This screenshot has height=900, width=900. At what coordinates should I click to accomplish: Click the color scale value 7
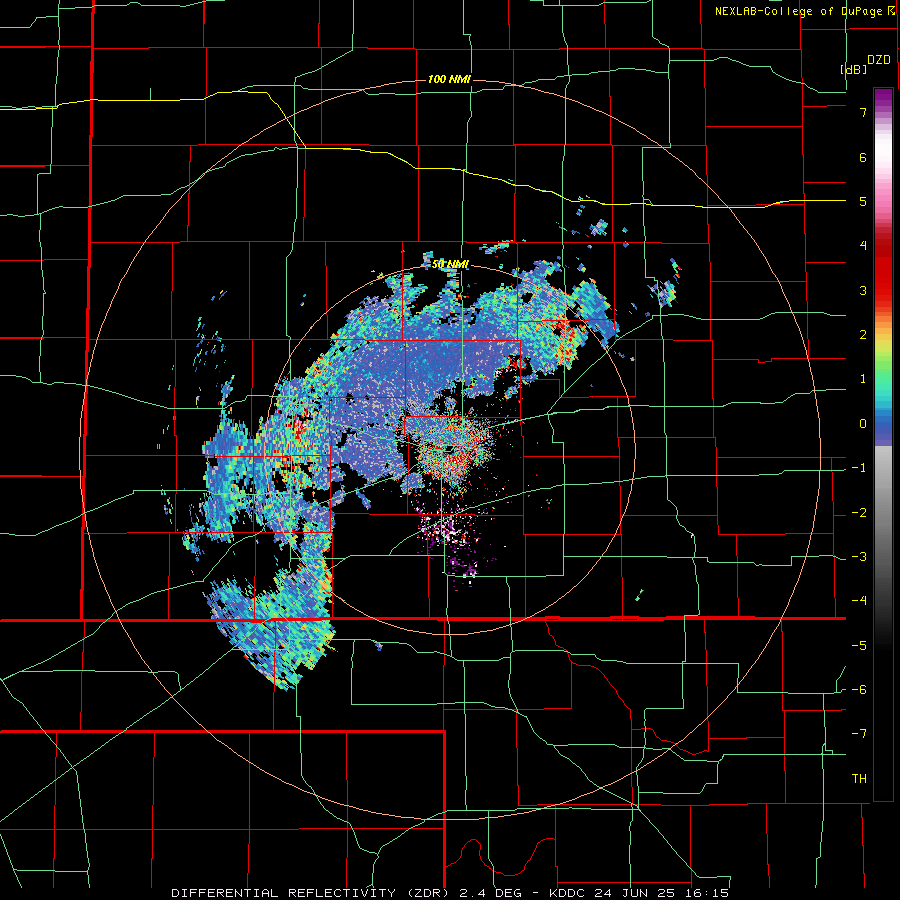click(x=863, y=112)
